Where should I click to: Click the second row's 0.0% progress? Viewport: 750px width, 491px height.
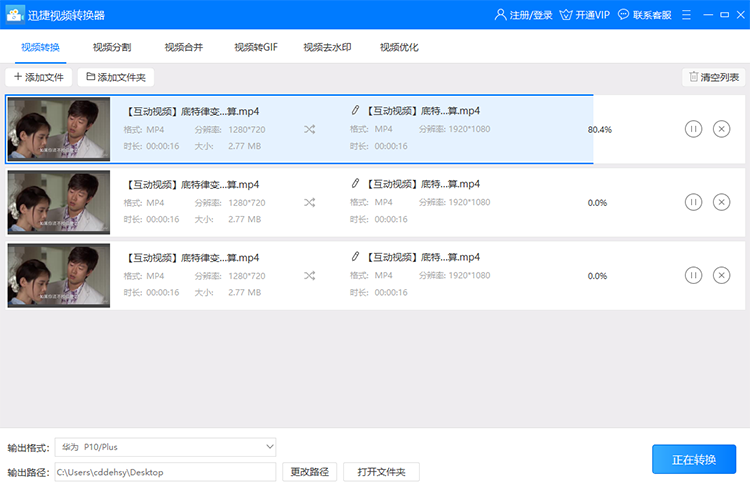(x=597, y=203)
